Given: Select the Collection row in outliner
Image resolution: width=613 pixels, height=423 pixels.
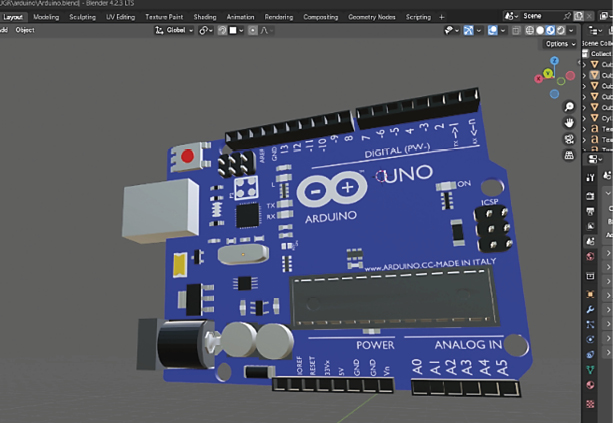Looking at the screenshot, I should [x=597, y=54].
